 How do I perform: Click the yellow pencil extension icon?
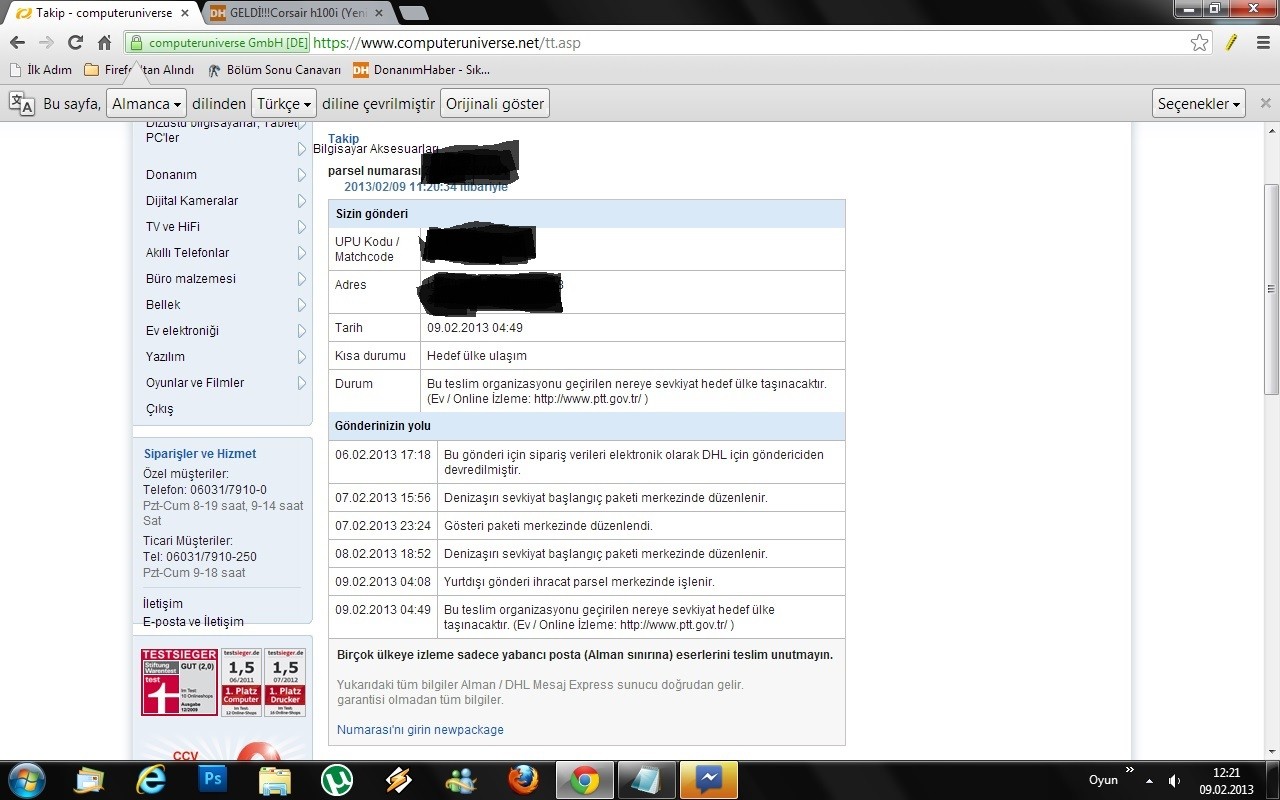tap(1231, 43)
